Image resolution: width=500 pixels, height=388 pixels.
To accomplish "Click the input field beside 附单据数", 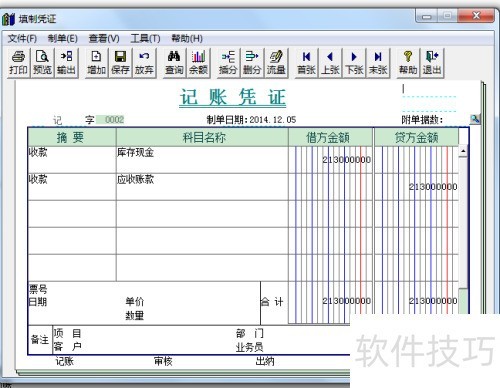I will 456,120.
